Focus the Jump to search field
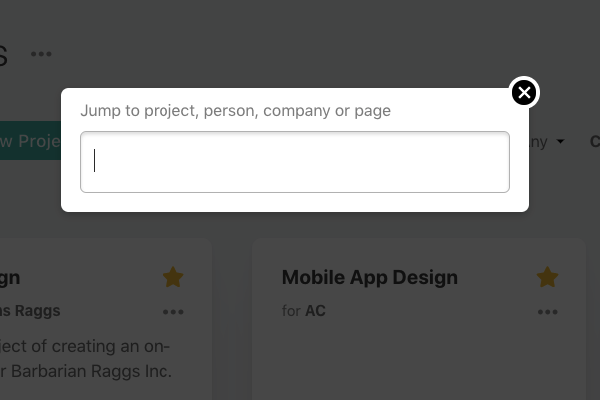Viewport: 600px width, 400px height. (x=295, y=162)
